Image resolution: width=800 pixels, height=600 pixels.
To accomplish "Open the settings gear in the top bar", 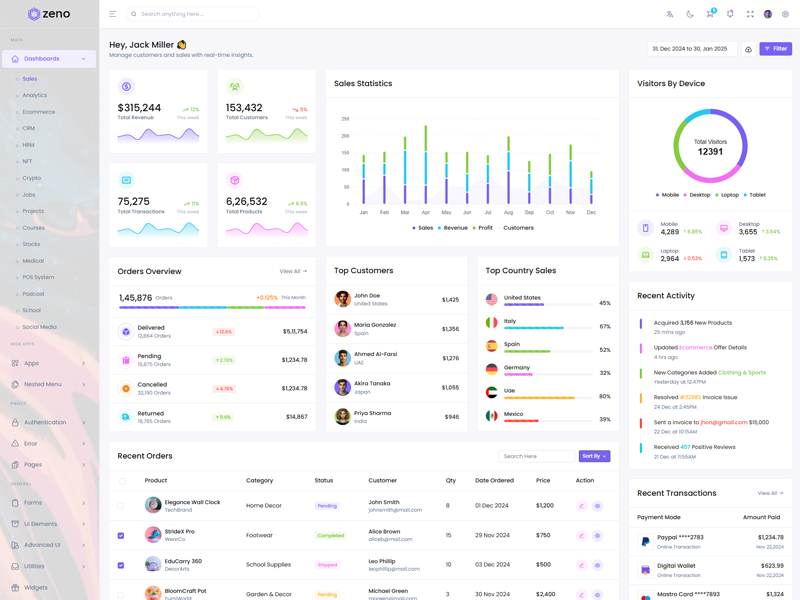I will pyautogui.click(x=786, y=14).
